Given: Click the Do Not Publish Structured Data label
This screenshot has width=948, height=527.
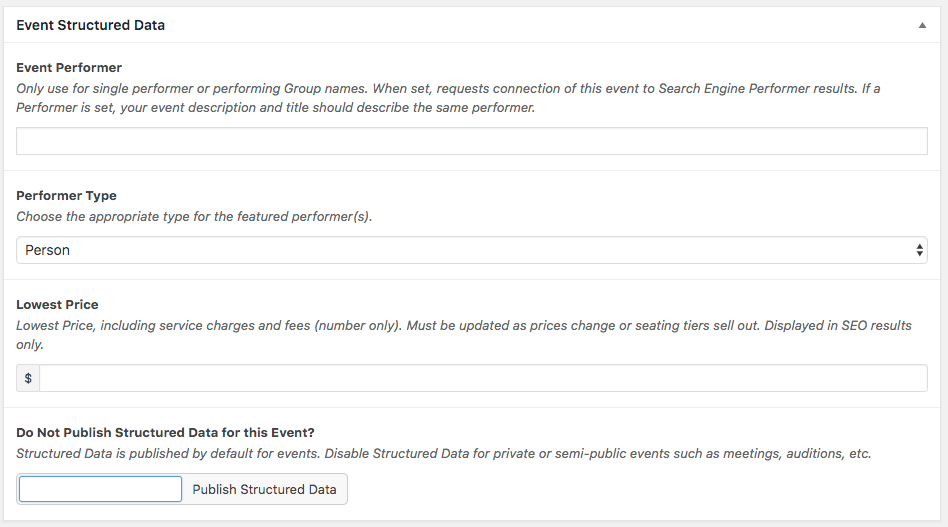Looking at the screenshot, I should [165, 433].
